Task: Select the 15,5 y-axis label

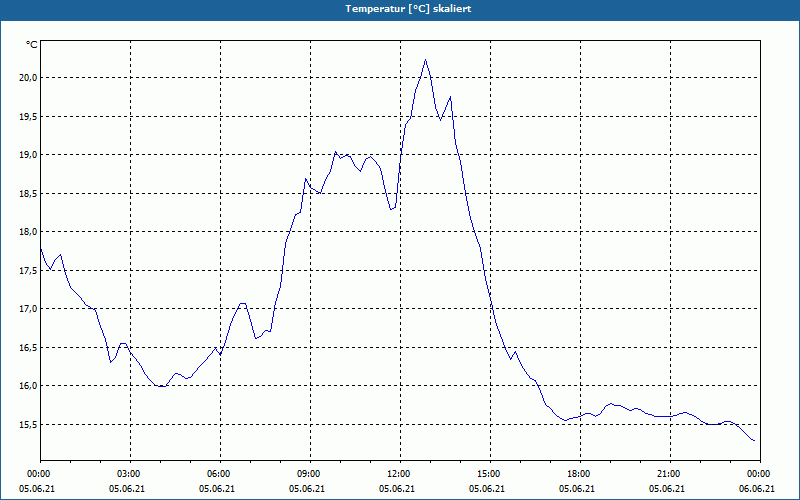Action: tap(28, 424)
